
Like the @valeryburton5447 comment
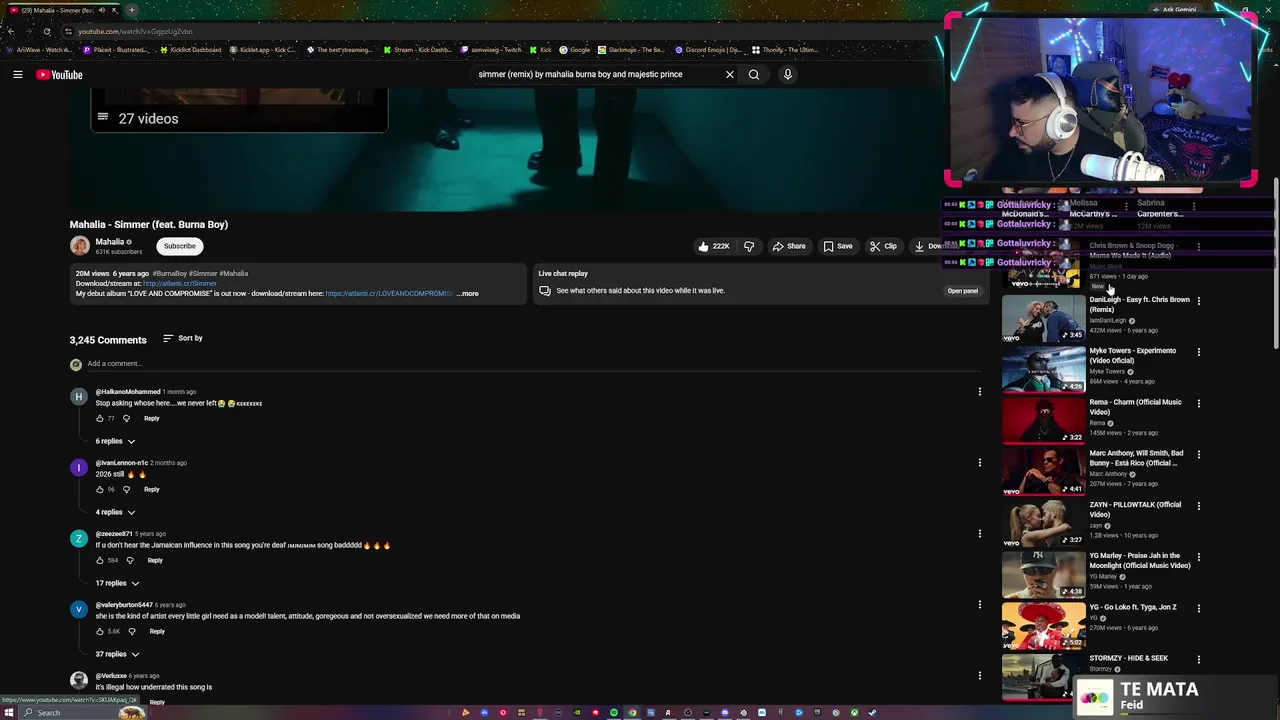100,631
